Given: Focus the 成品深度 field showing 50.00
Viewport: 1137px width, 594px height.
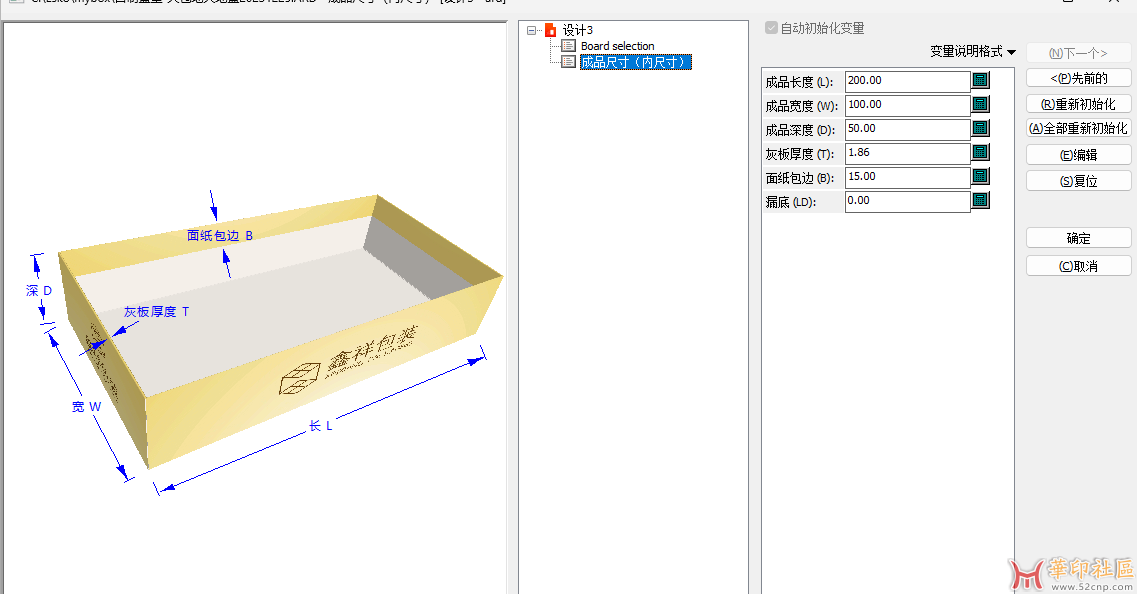Looking at the screenshot, I should coord(908,129).
